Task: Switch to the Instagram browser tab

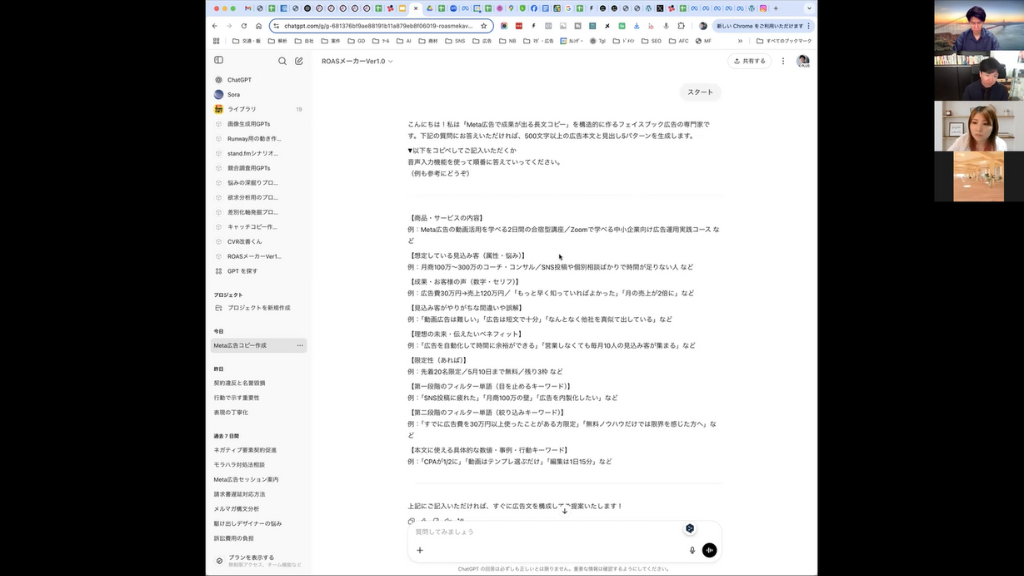Action: point(763,8)
